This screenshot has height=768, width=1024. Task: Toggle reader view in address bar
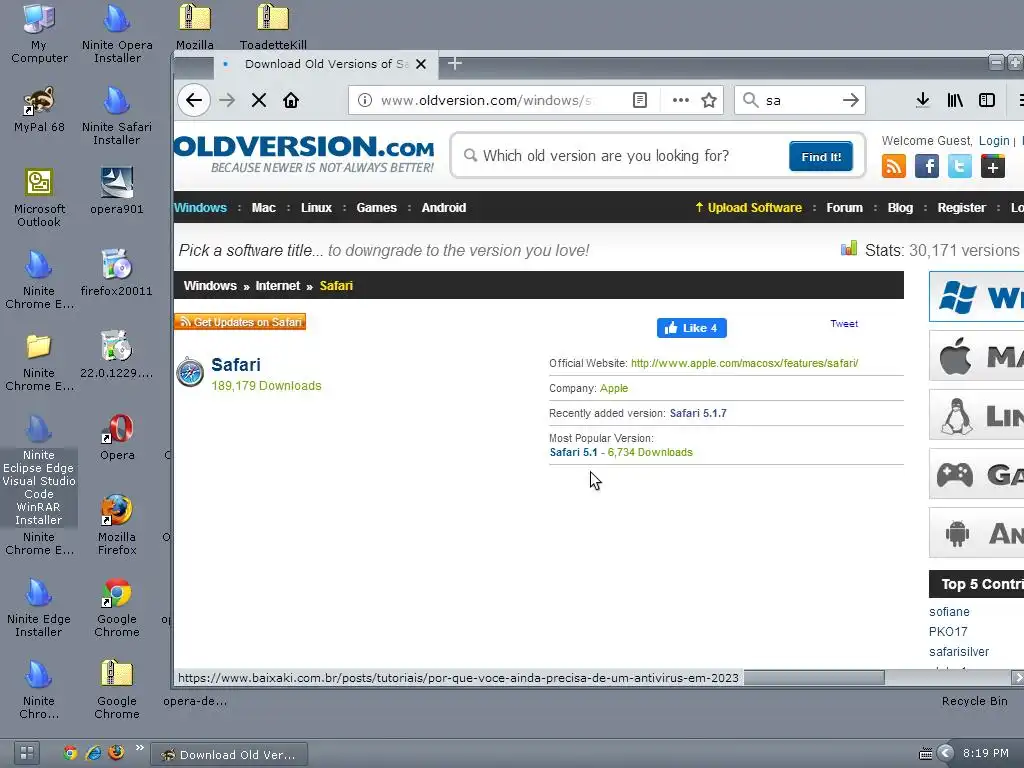[640, 100]
